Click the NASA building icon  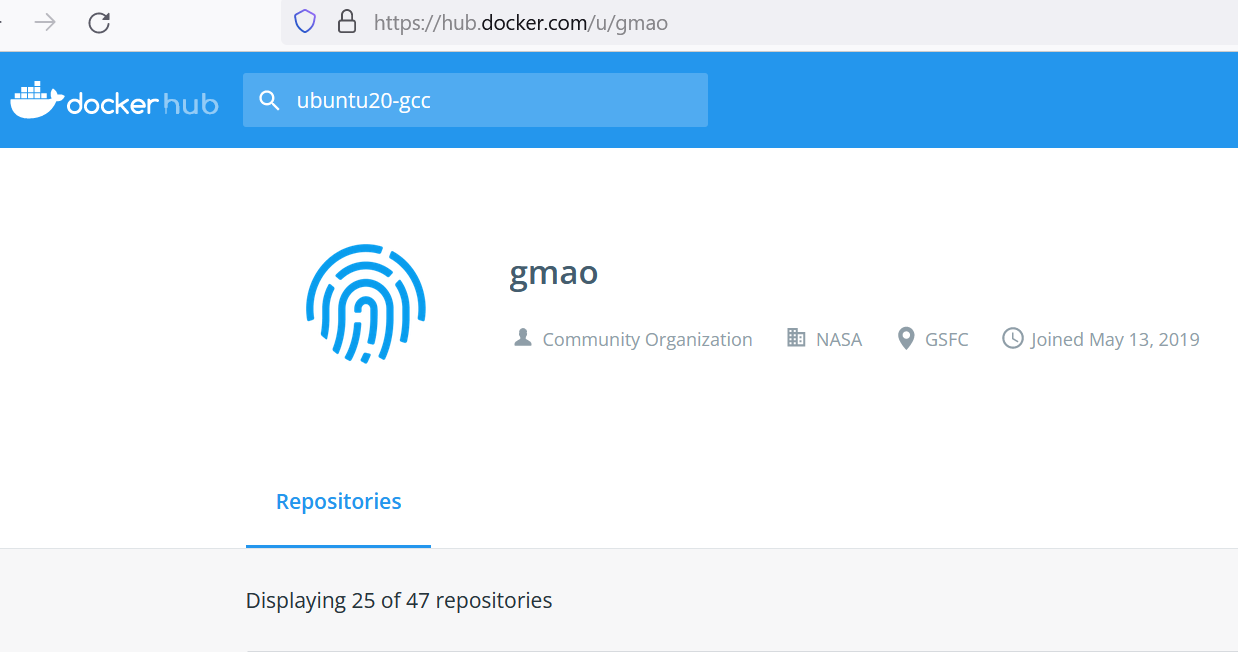tap(796, 338)
